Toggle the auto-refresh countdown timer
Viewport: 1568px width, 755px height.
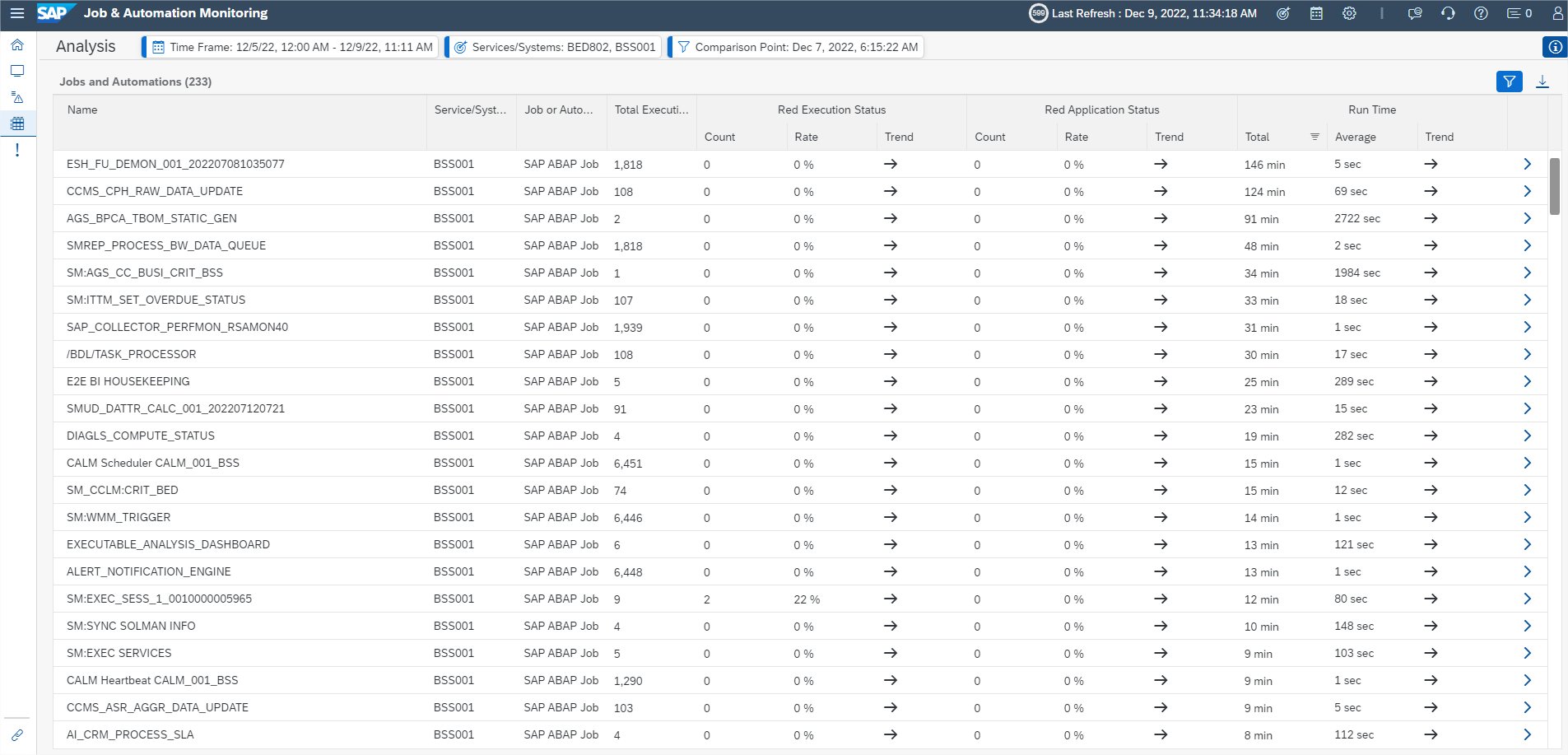click(1039, 13)
